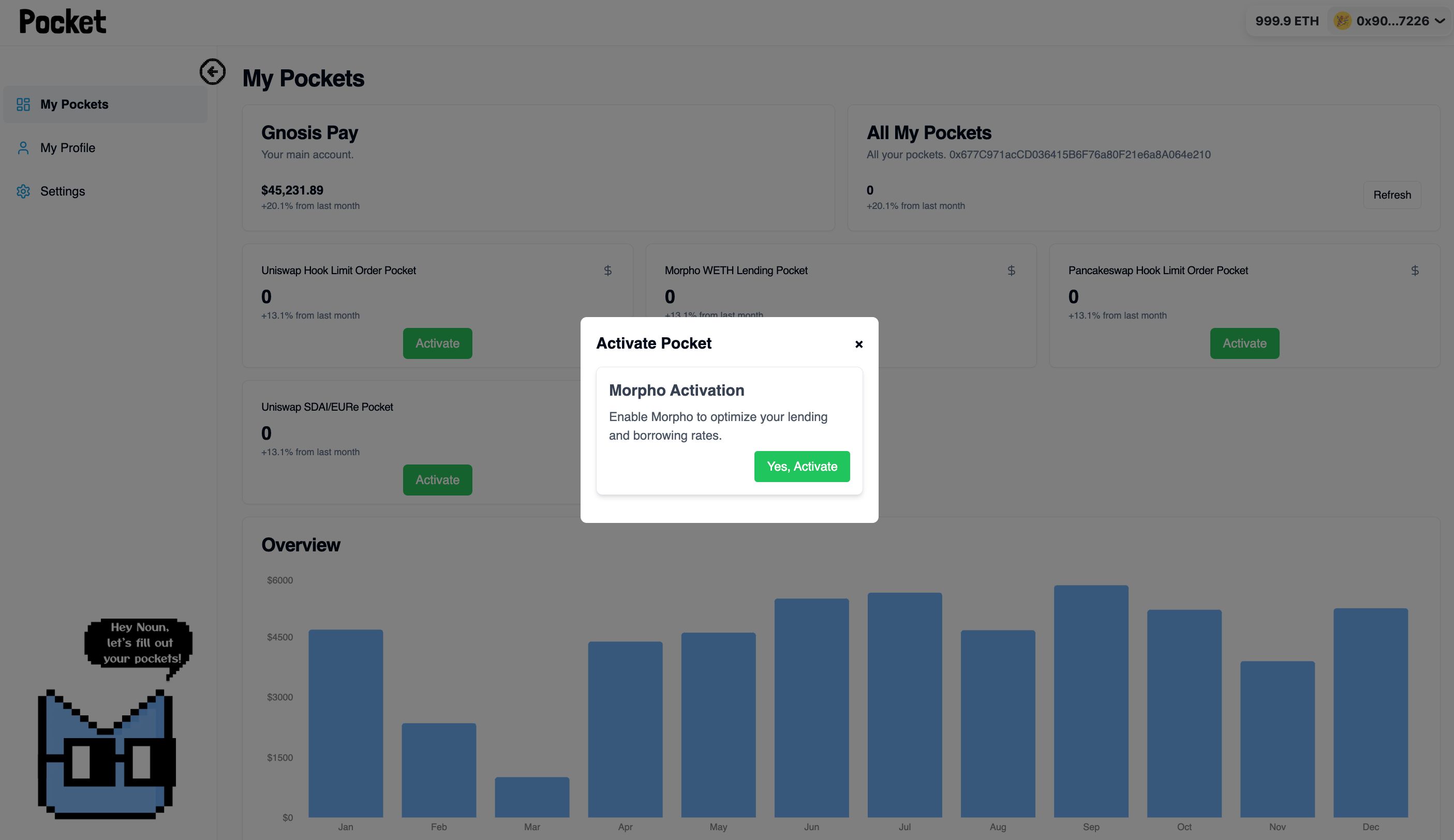Click the Gnosis Pay card title
Screen dimensions: 1454x840
coord(309,133)
